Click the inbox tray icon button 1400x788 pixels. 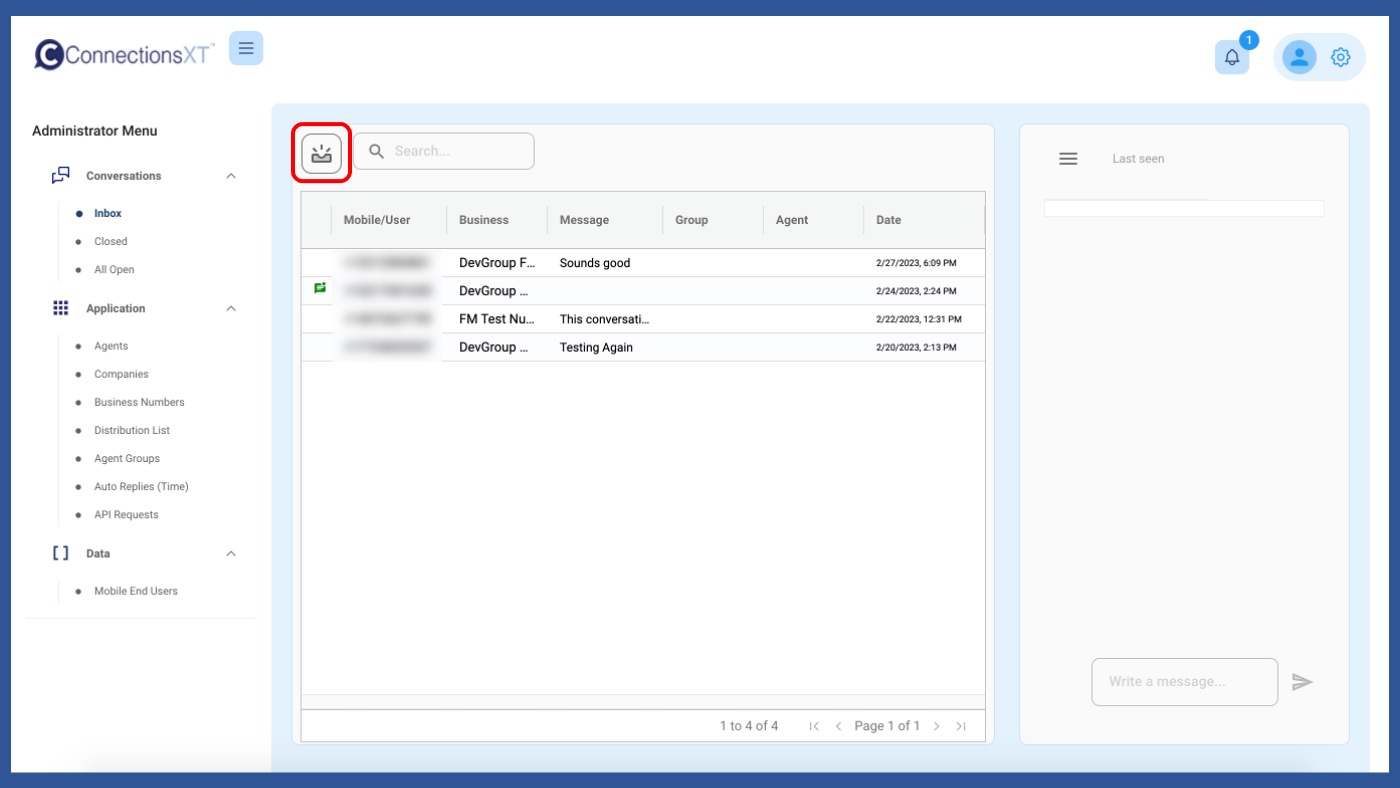coord(321,153)
